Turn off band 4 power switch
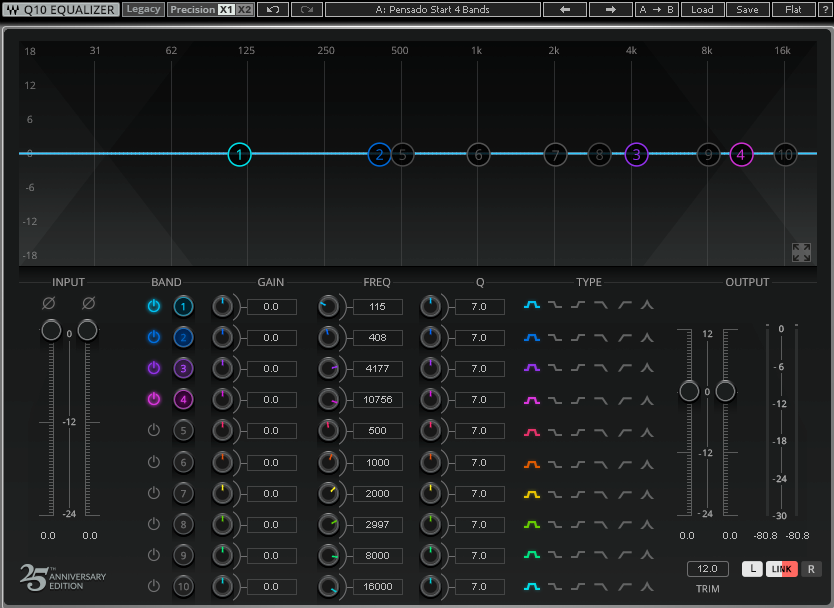This screenshot has width=834, height=608. (x=154, y=398)
